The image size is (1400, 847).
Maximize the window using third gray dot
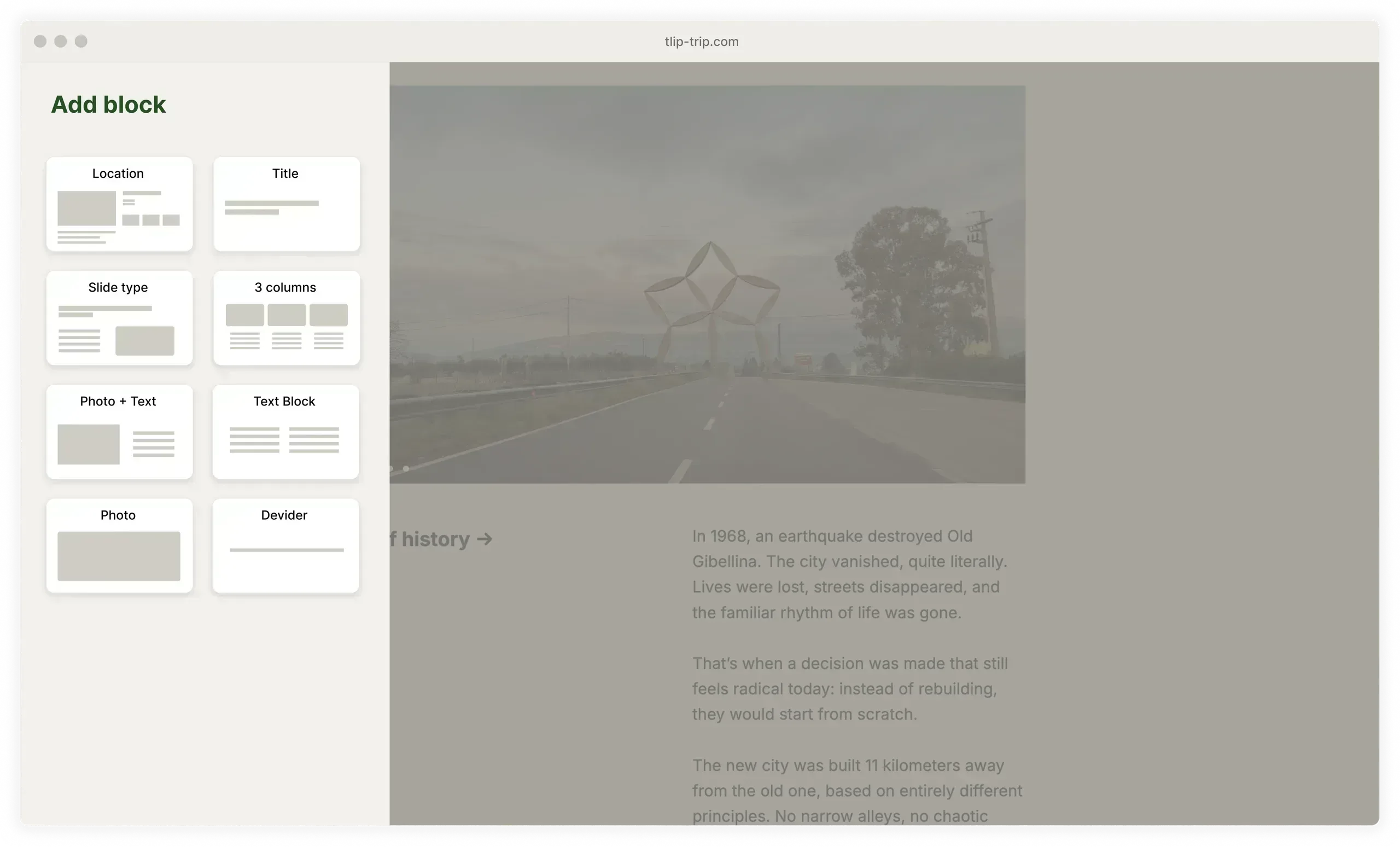click(81, 41)
